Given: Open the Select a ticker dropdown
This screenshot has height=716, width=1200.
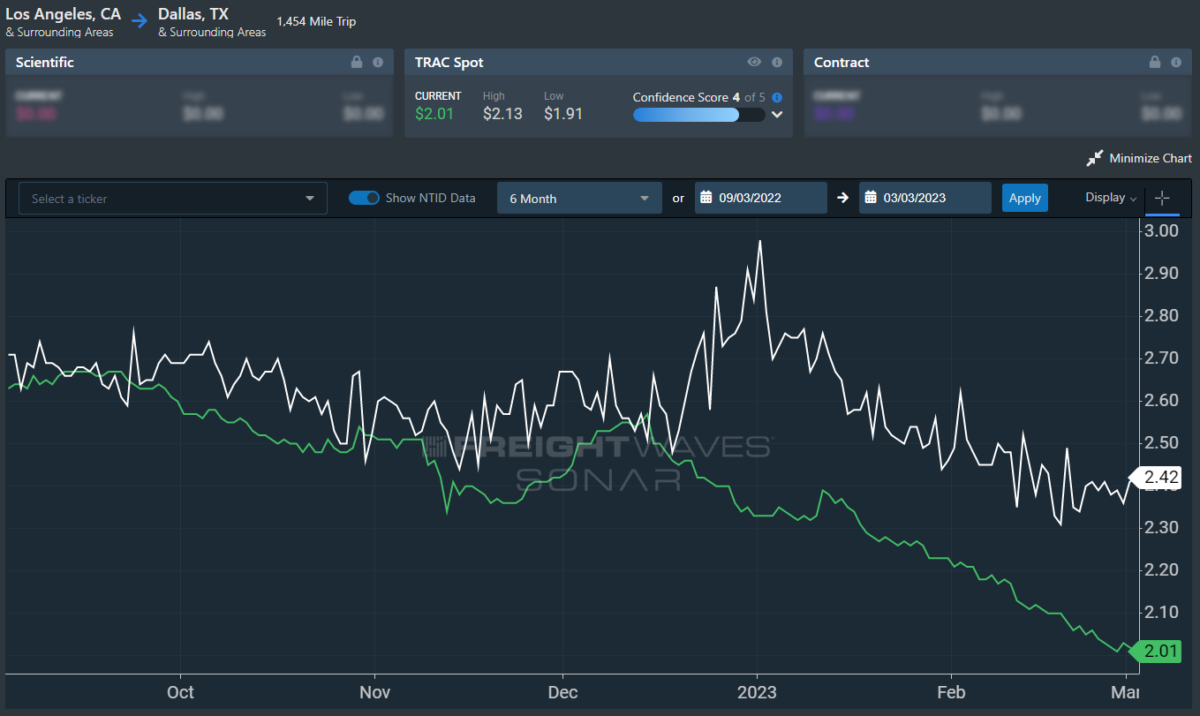Looking at the screenshot, I should click(x=173, y=198).
